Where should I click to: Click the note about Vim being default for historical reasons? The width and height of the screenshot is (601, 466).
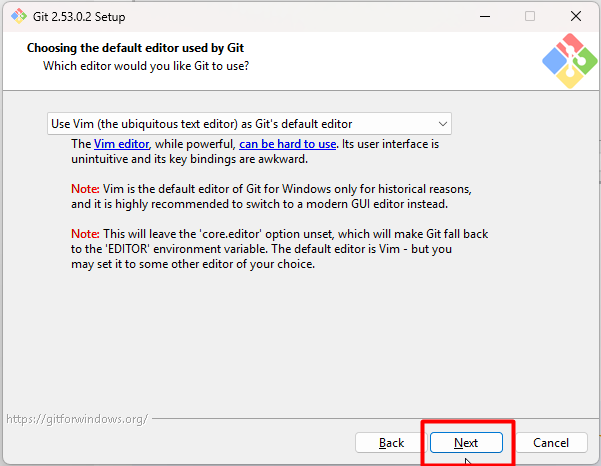pos(271,196)
